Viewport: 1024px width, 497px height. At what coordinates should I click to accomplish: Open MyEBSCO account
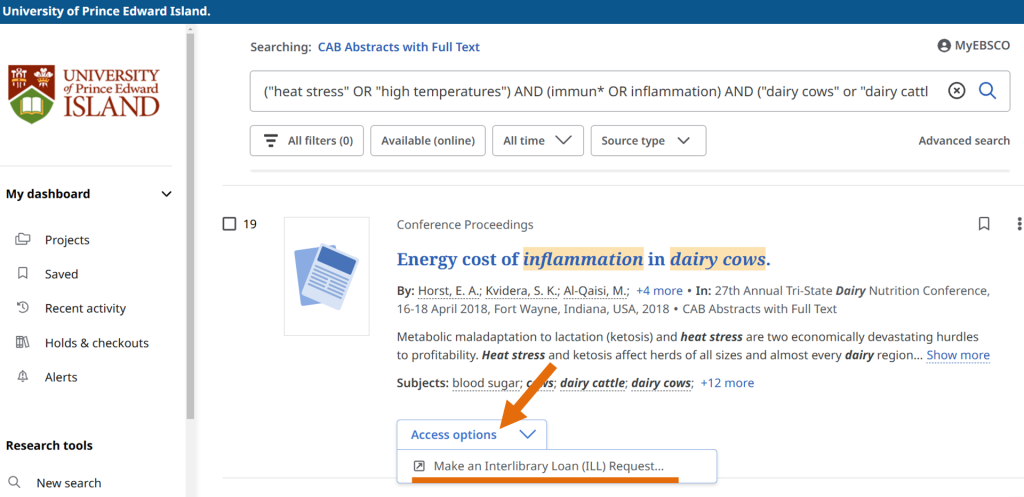tap(973, 46)
